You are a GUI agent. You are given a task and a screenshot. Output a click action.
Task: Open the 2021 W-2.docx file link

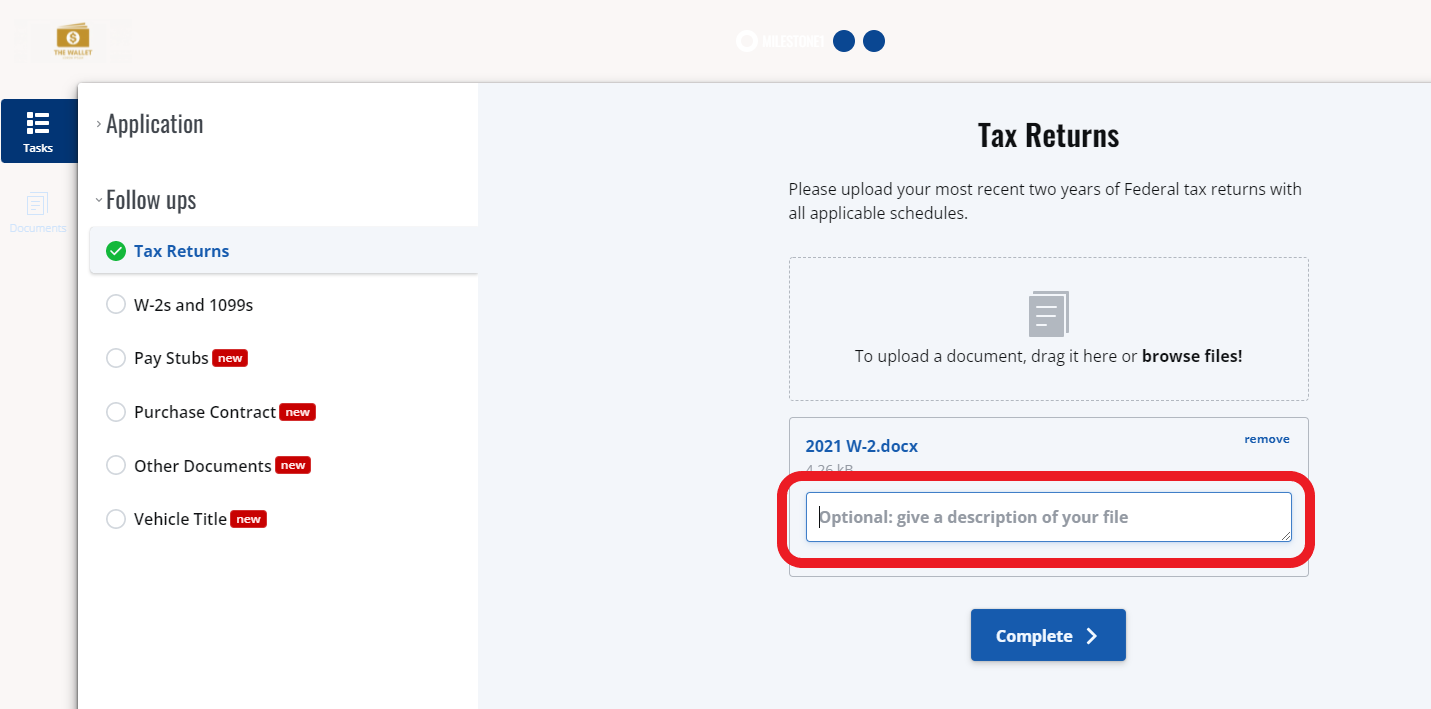point(862,446)
